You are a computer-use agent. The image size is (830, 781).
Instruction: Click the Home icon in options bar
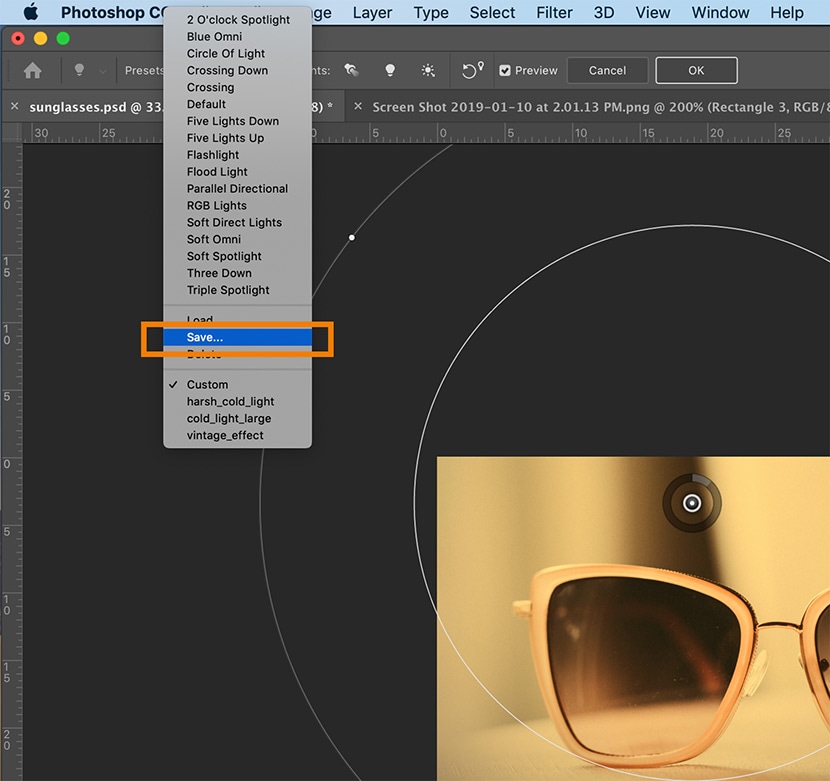point(33,71)
